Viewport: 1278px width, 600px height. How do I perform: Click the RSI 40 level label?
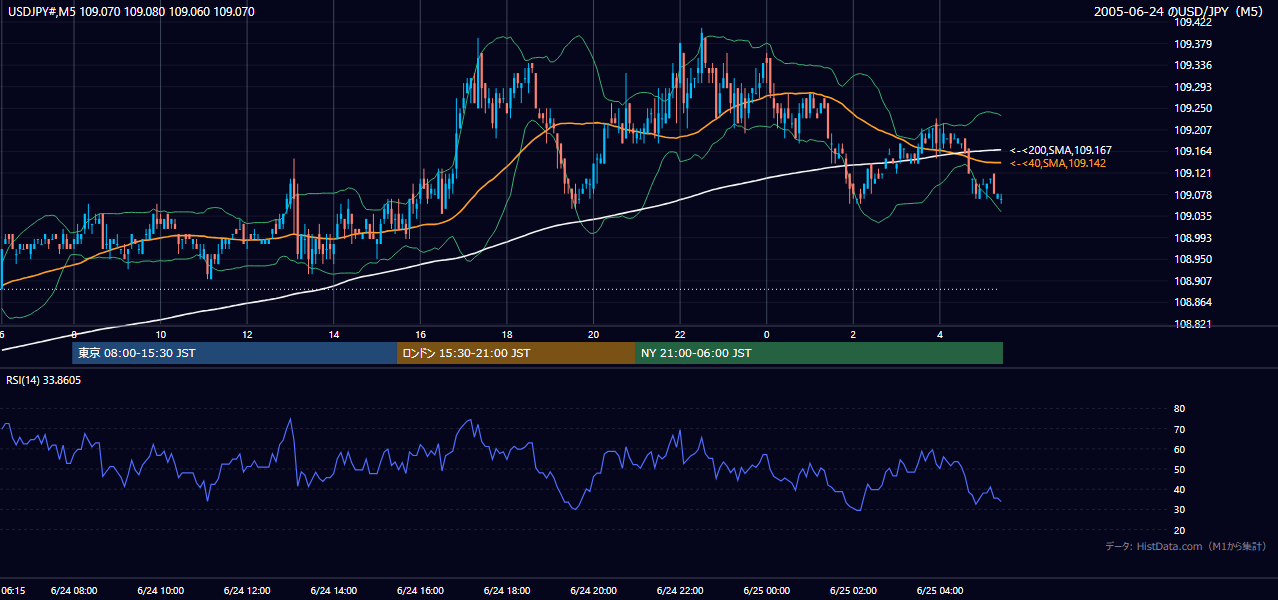(1180, 489)
